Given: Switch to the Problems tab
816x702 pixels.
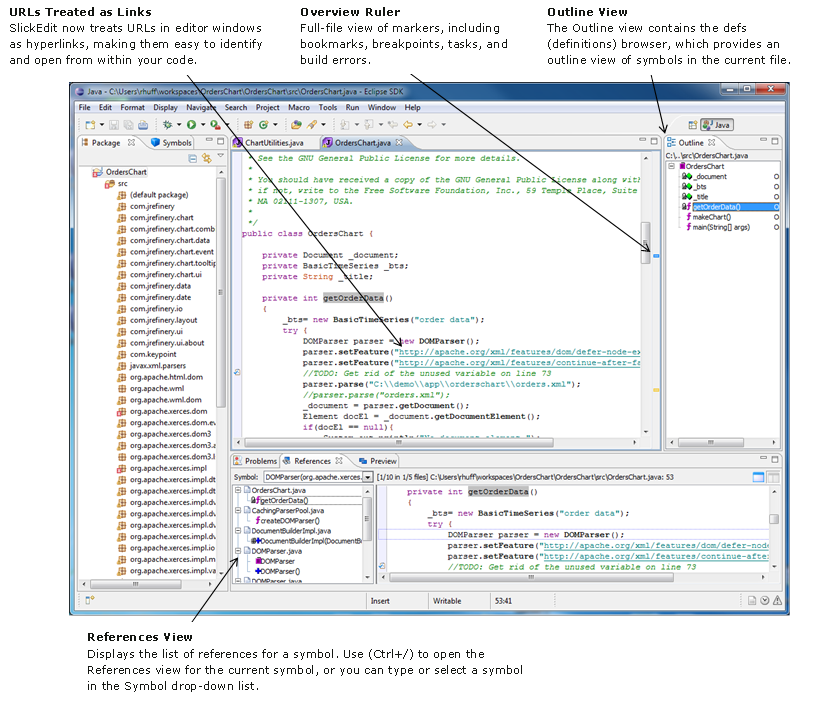Looking at the screenshot, I should tap(260, 461).
